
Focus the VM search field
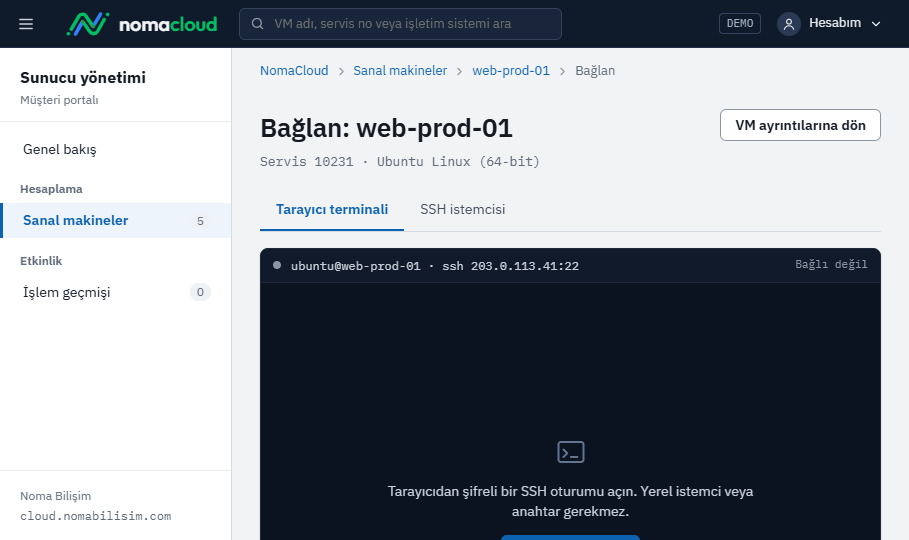pos(400,24)
